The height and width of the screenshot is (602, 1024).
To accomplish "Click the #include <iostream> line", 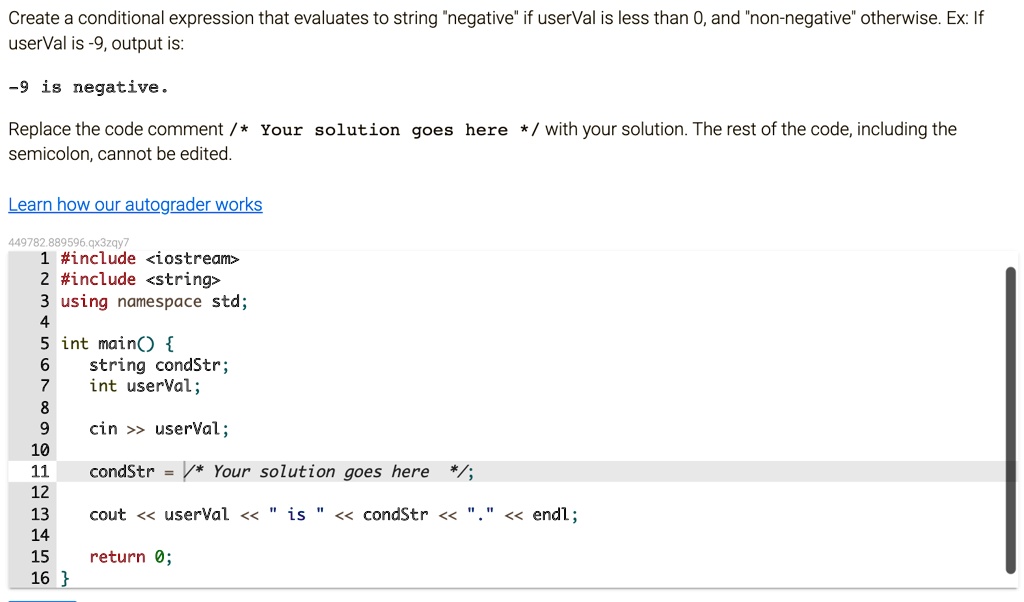I will click(150, 259).
